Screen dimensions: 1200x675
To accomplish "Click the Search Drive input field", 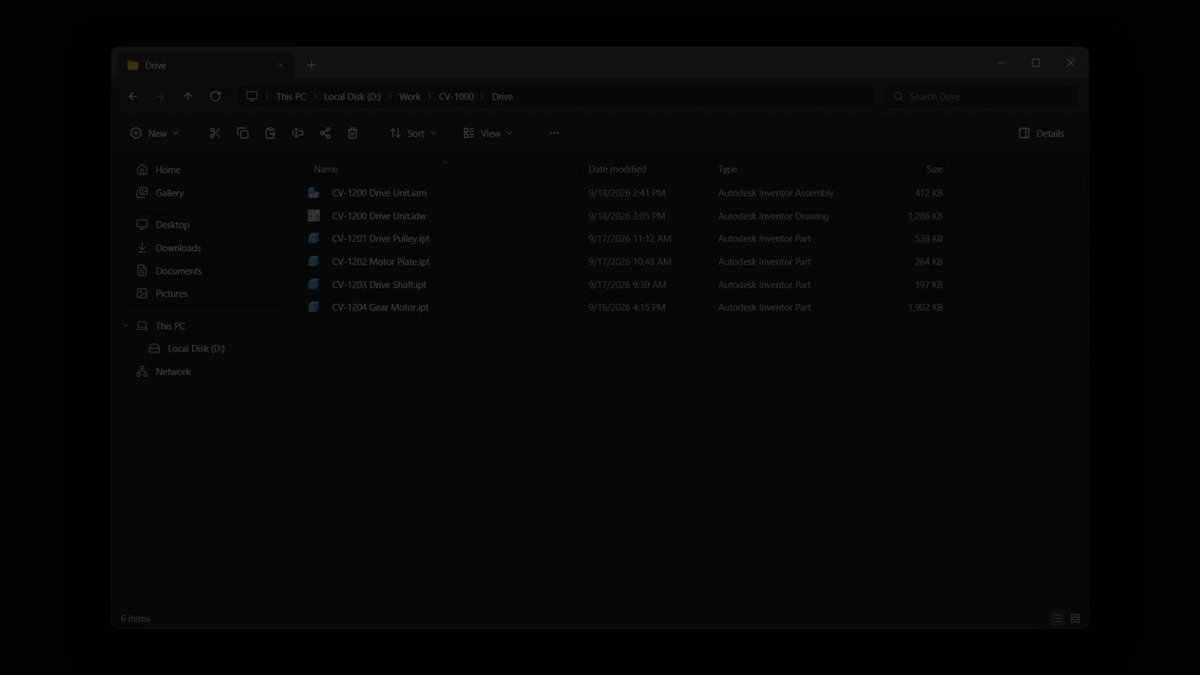I will coord(981,97).
